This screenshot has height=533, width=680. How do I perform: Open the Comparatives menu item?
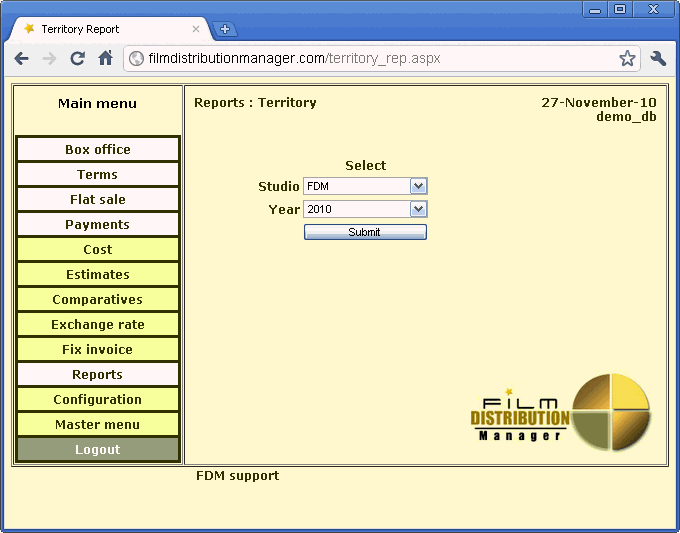point(98,300)
